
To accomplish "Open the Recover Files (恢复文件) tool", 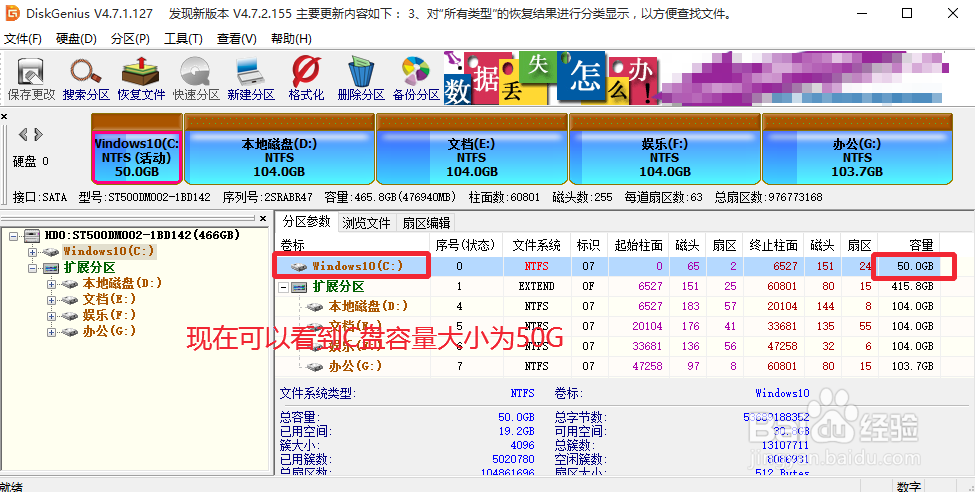I will tap(141, 79).
